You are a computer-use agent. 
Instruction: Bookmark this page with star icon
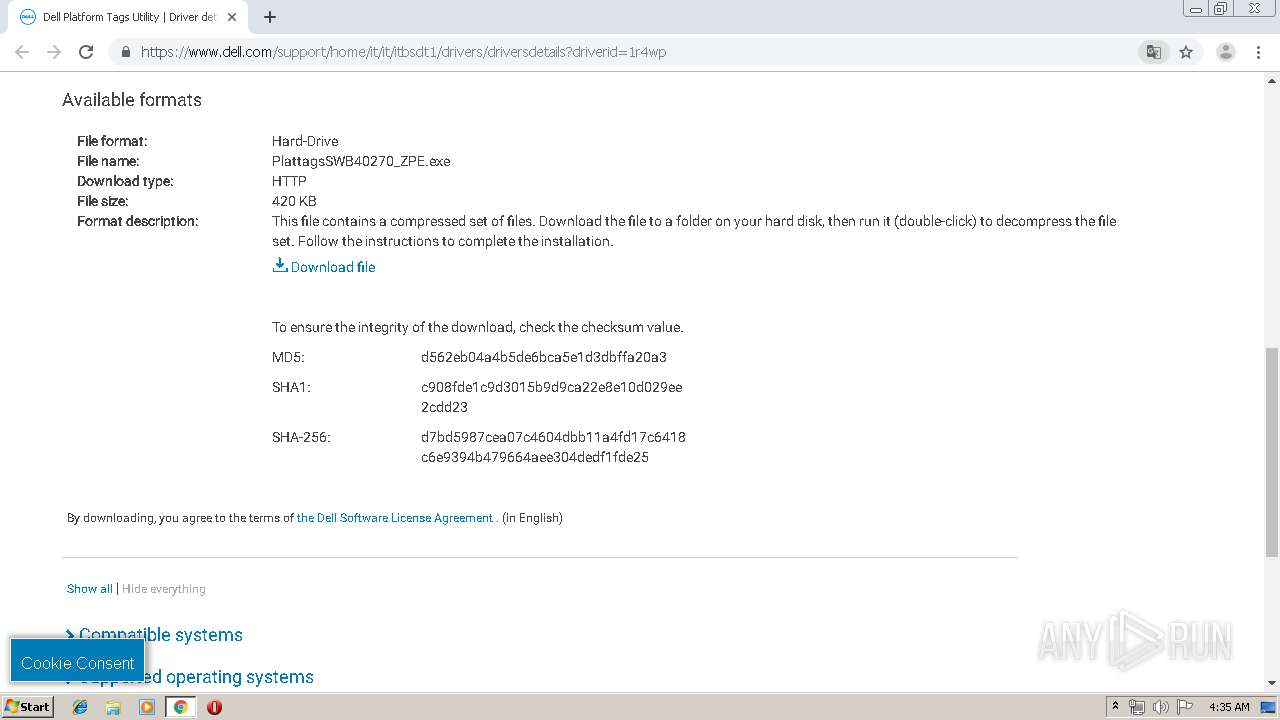pyautogui.click(x=1186, y=52)
